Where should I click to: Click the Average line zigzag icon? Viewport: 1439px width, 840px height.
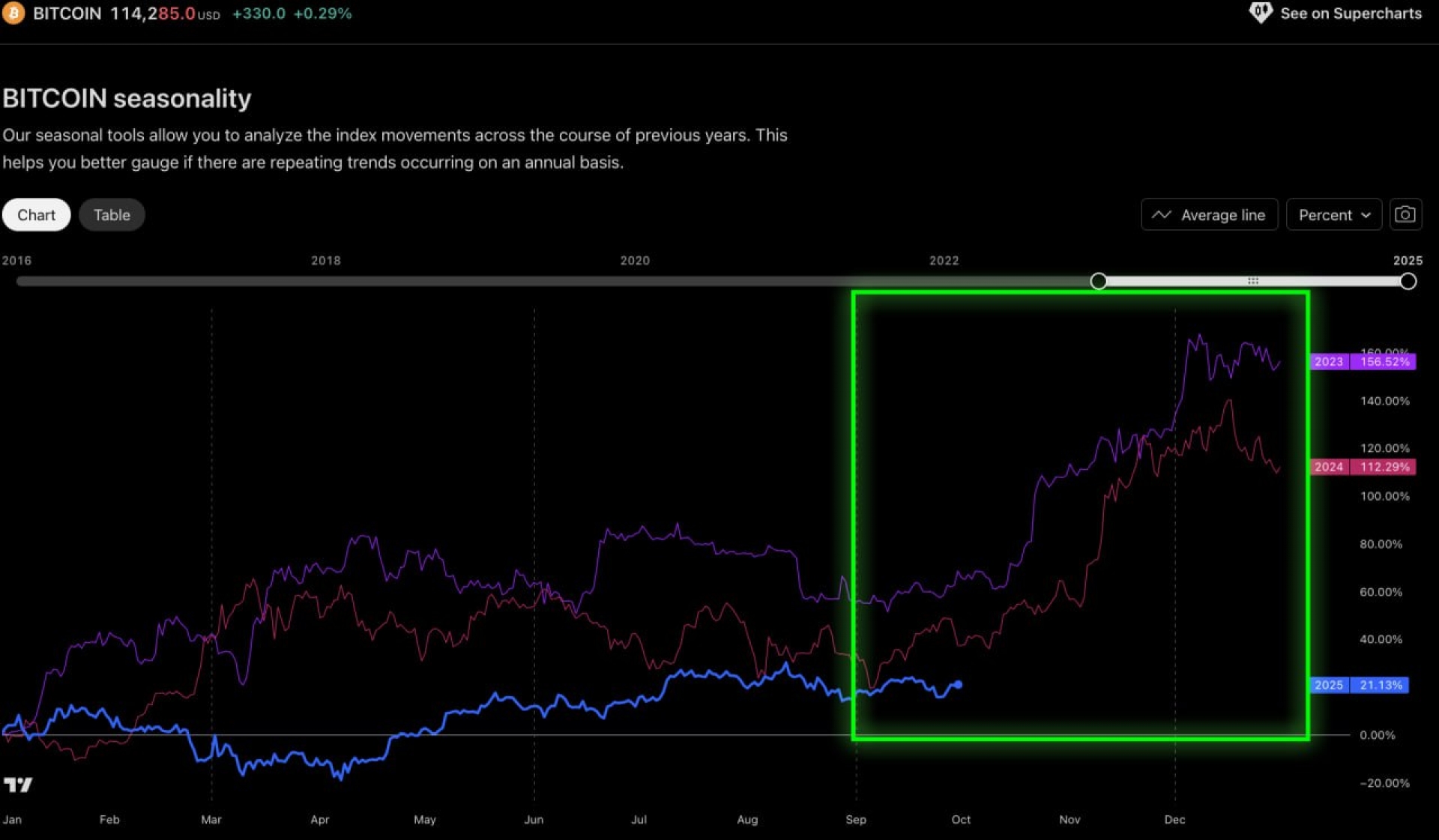pyautogui.click(x=1161, y=215)
